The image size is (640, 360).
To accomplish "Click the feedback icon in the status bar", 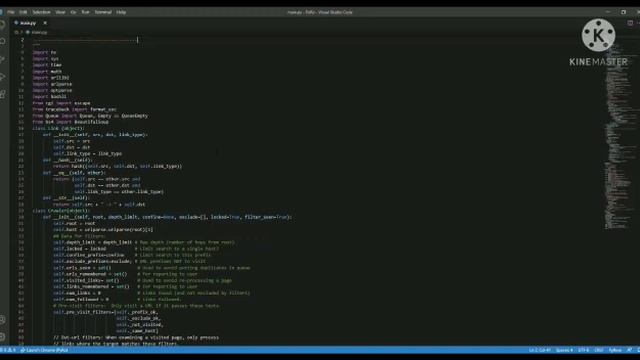I will pos(629,350).
